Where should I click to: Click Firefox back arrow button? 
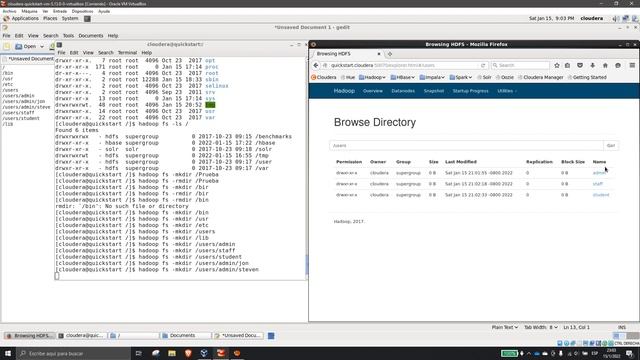(316, 65)
